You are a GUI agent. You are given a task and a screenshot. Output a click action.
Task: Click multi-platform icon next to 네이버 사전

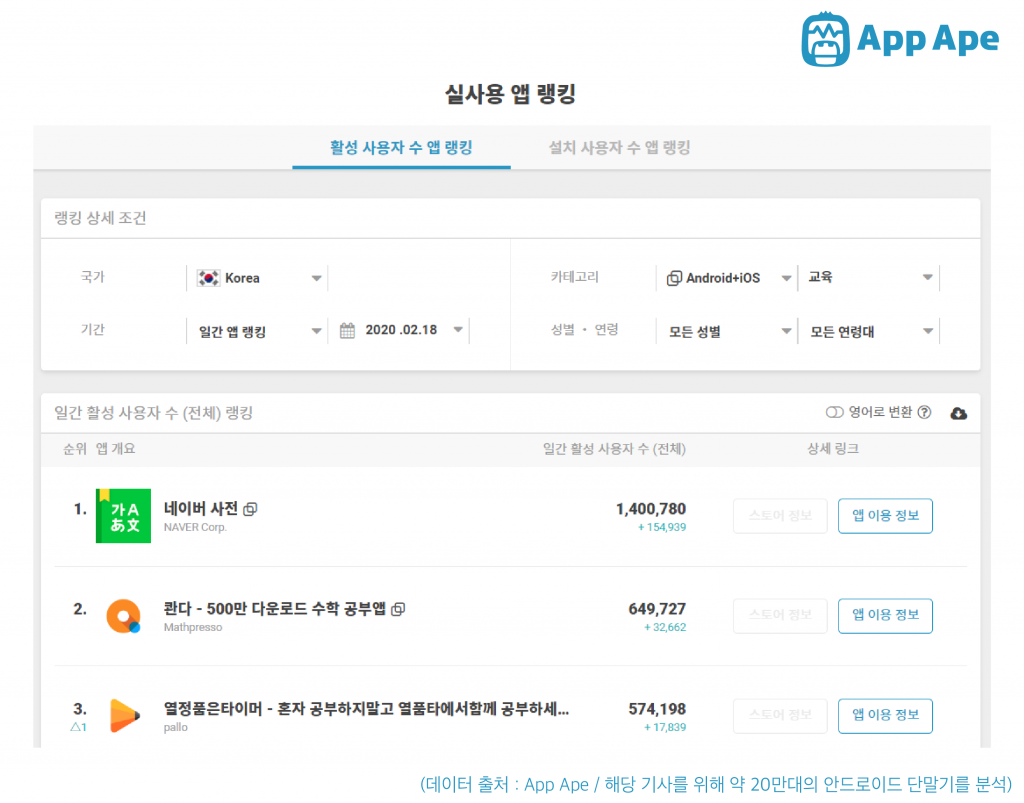pyautogui.click(x=250, y=509)
